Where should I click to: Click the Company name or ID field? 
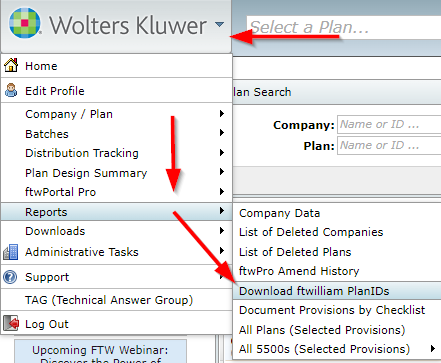click(x=389, y=125)
